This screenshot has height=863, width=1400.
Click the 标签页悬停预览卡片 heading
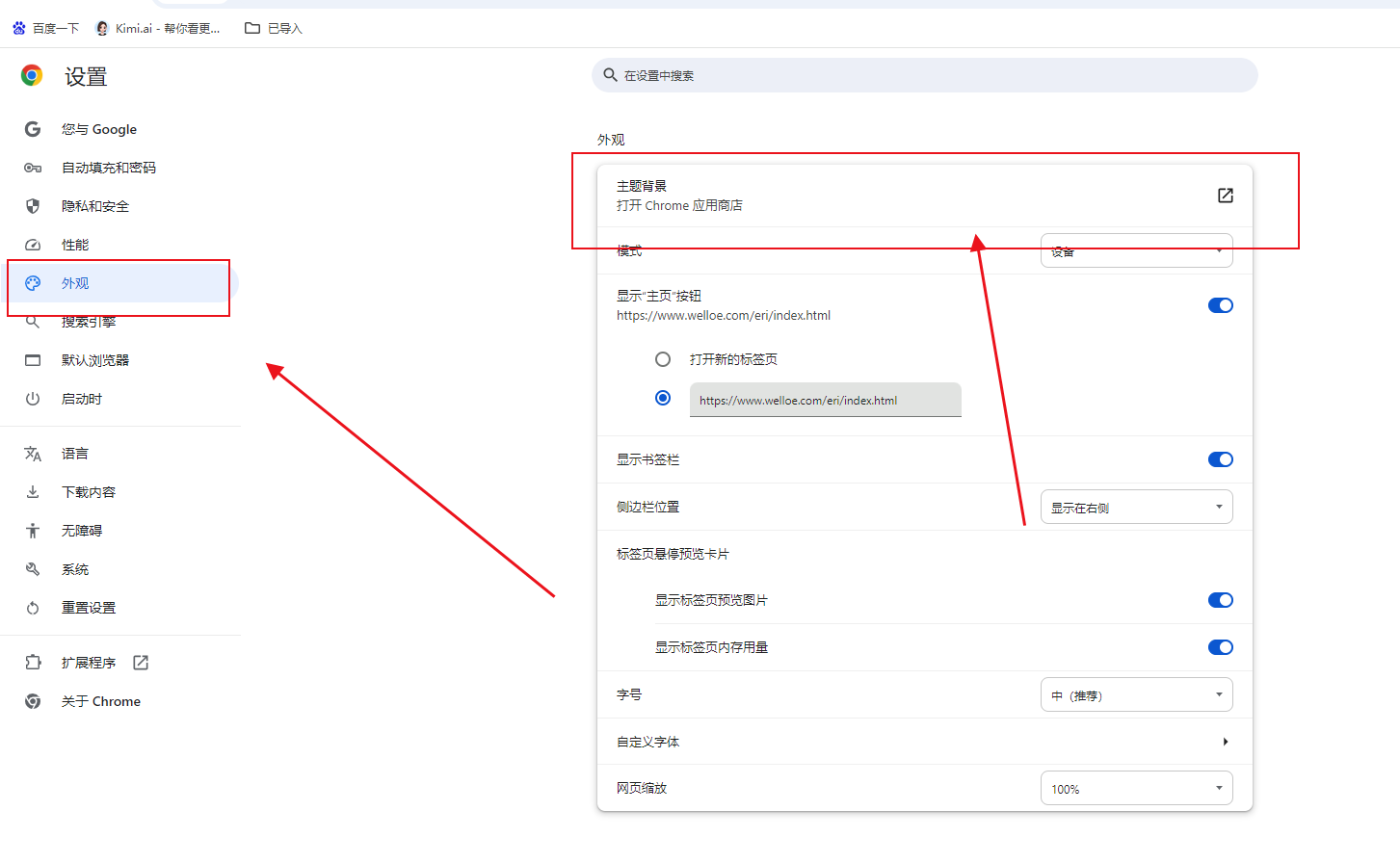tap(673, 554)
